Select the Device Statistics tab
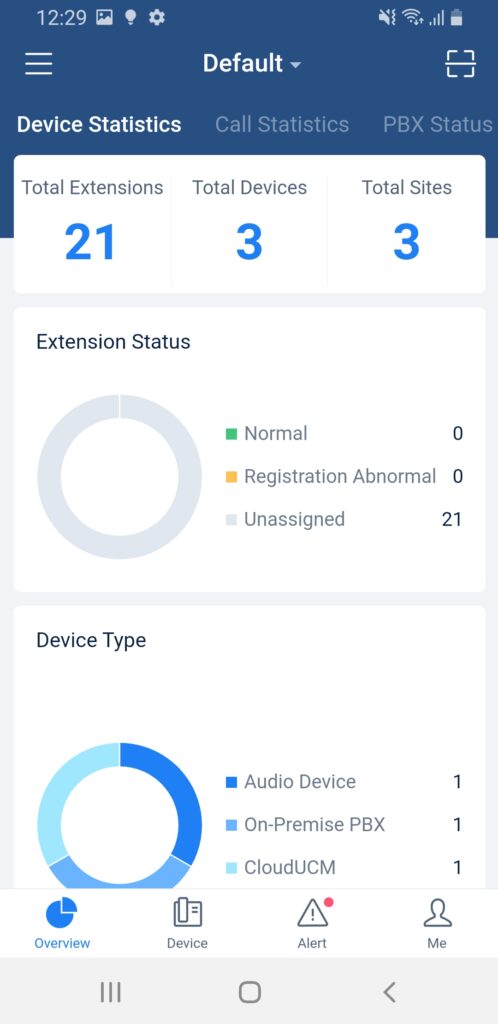 (x=99, y=124)
